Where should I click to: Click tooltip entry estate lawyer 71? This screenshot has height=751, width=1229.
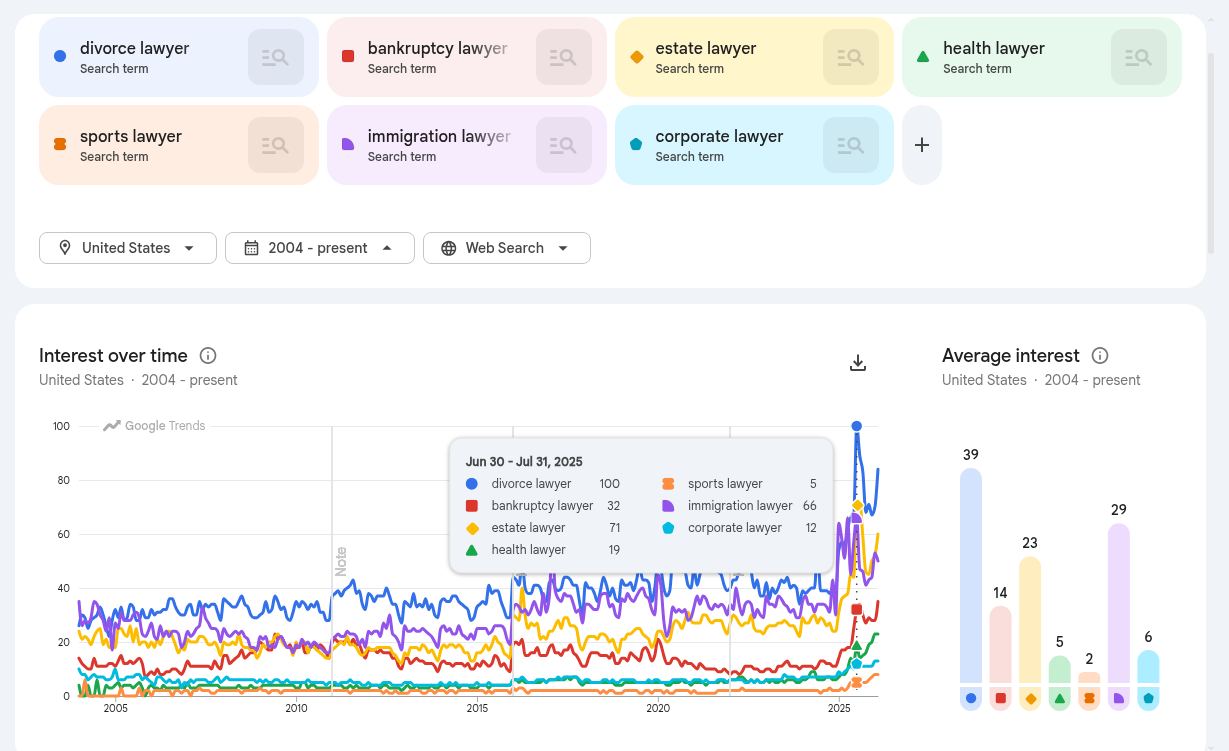(x=543, y=528)
